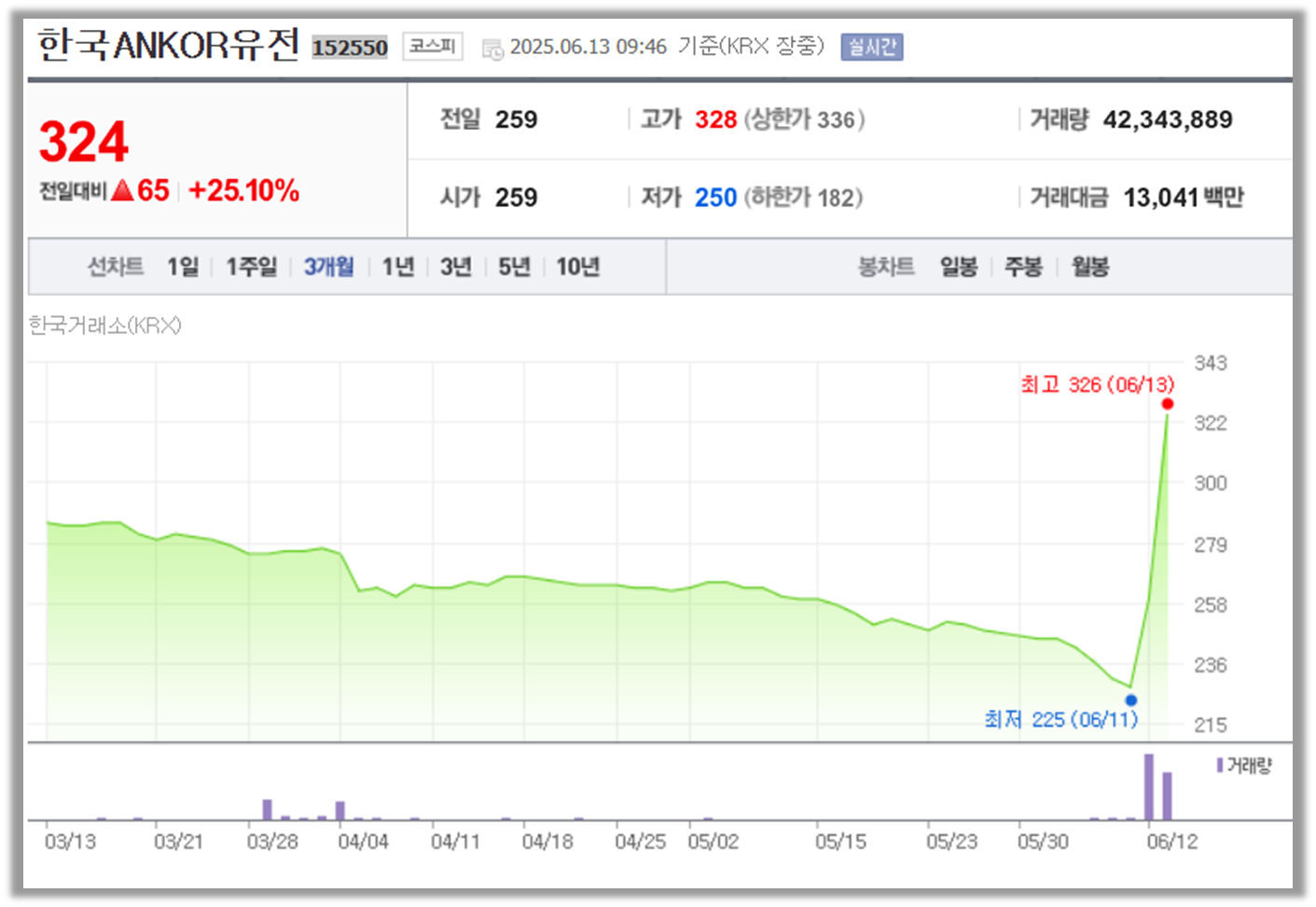Click the red high-point marker on chart
This screenshot has height=907, width=1316.
tap(1168, 404)
